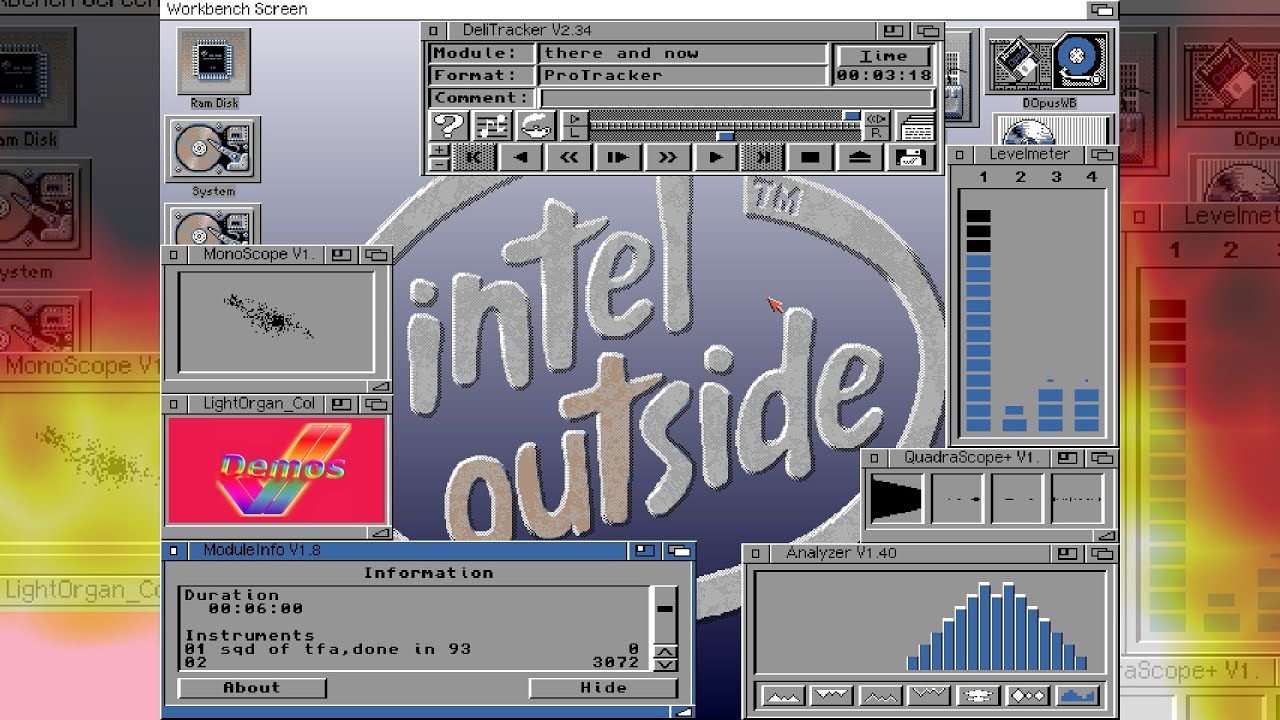Click the L button beside DeliTracker sliders
The image size is (1280, 720).
[x=575, y=133]
